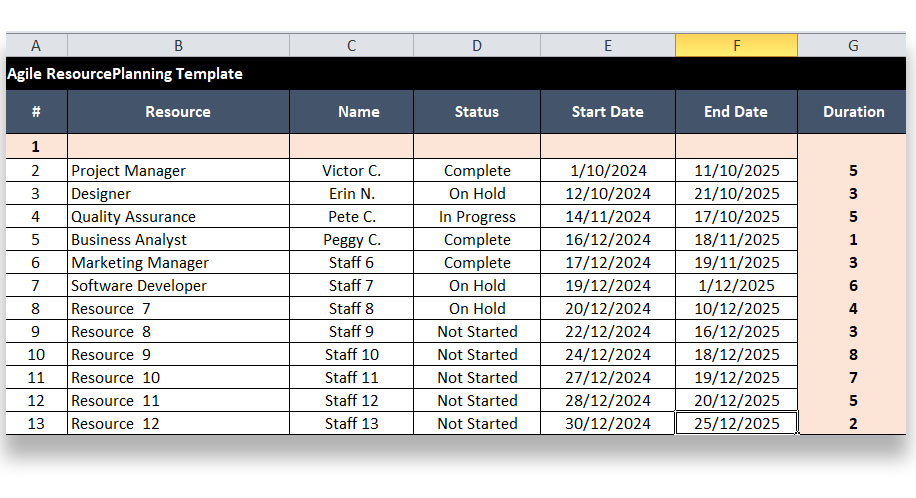Select the Project Manager cell
The image size is (916, 498).
click(128, 171)
